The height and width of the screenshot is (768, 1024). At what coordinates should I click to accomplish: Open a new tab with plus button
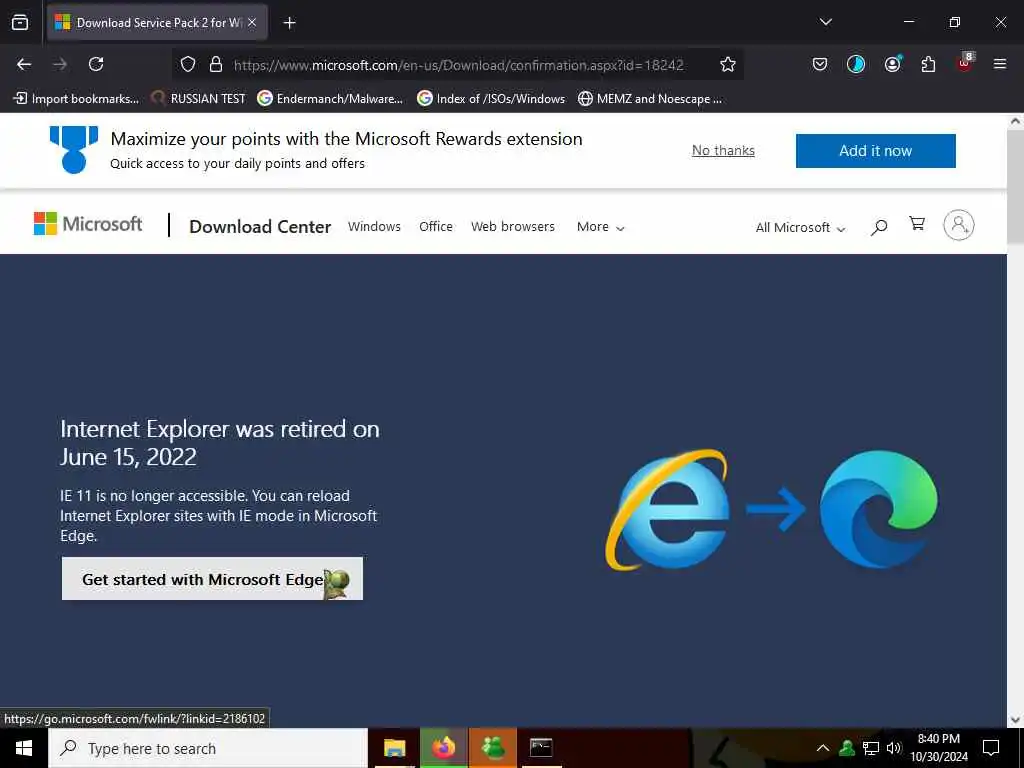(289, 23)
